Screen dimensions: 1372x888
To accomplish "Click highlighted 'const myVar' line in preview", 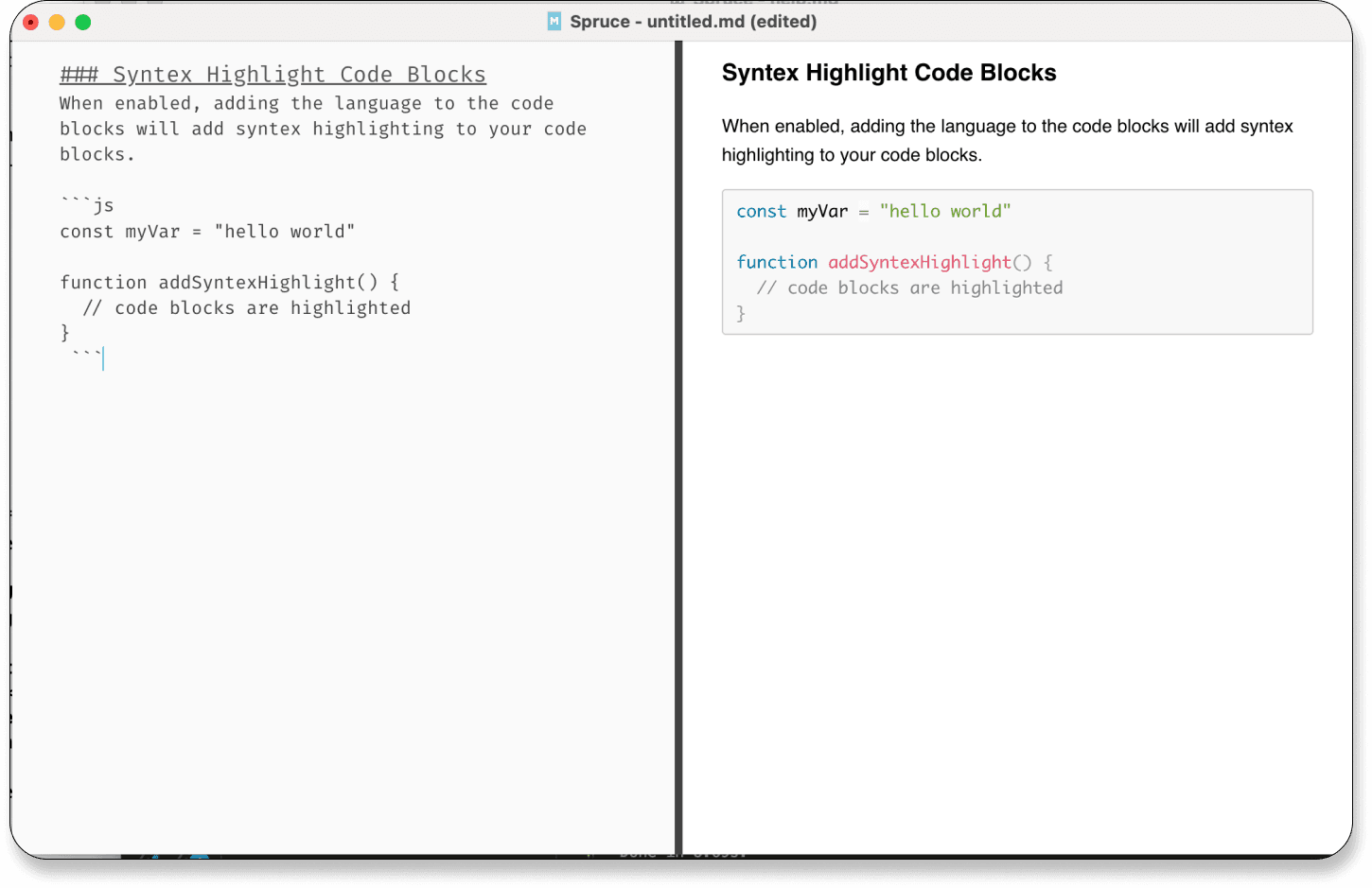I will (x=873, y=211).
